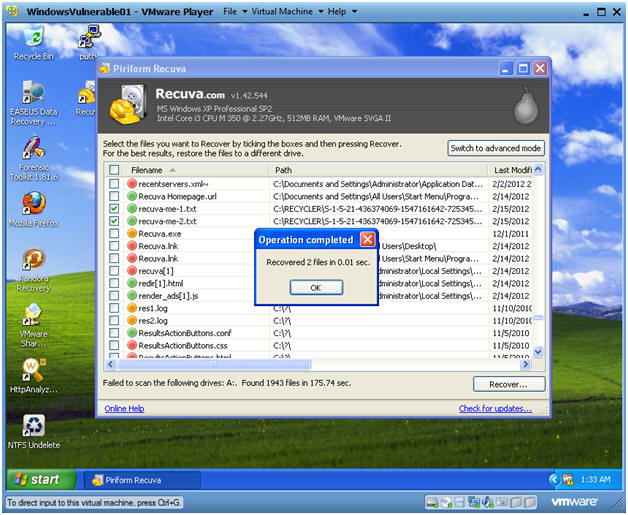Click the file list scroll down arrow
Screen dimensions: 628x515
click(x=538, y=352)
